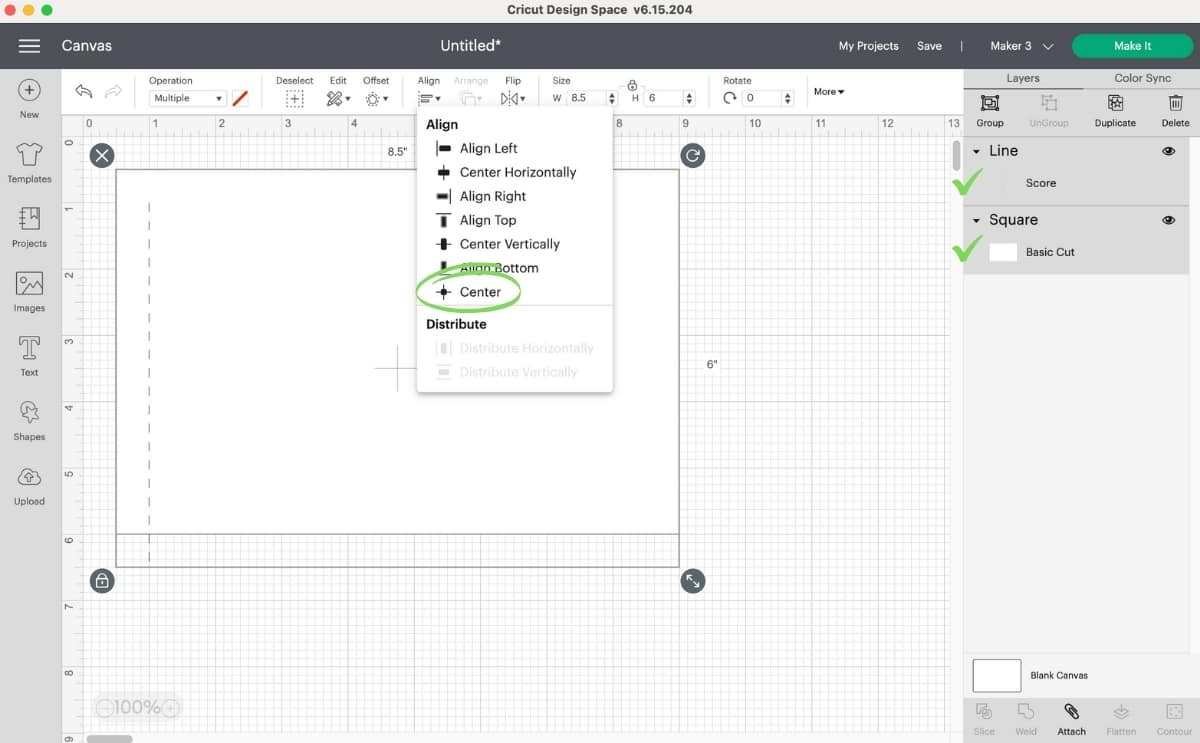
Task: Adjust the width value stepper
Action: point(610,98)
